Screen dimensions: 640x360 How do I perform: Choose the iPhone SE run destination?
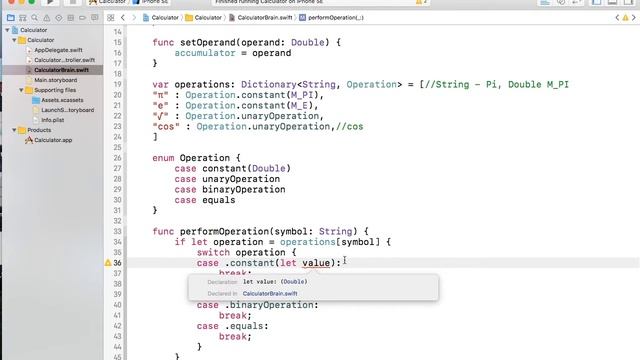(x=151, y=2)
